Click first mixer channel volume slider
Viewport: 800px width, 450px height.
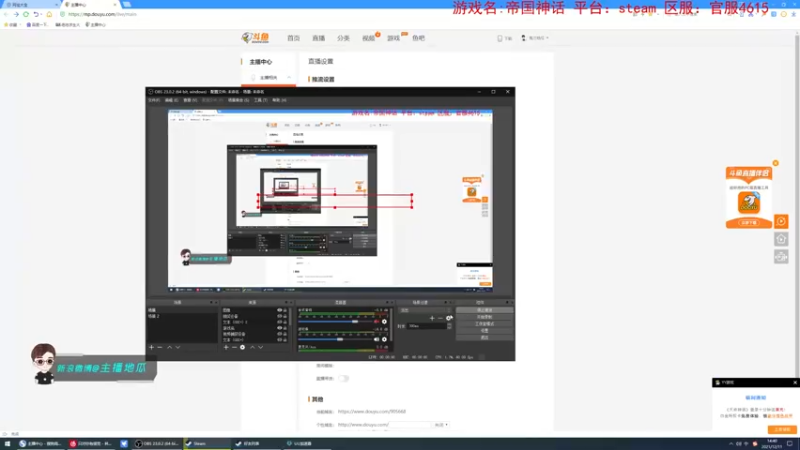coord(336,322)
